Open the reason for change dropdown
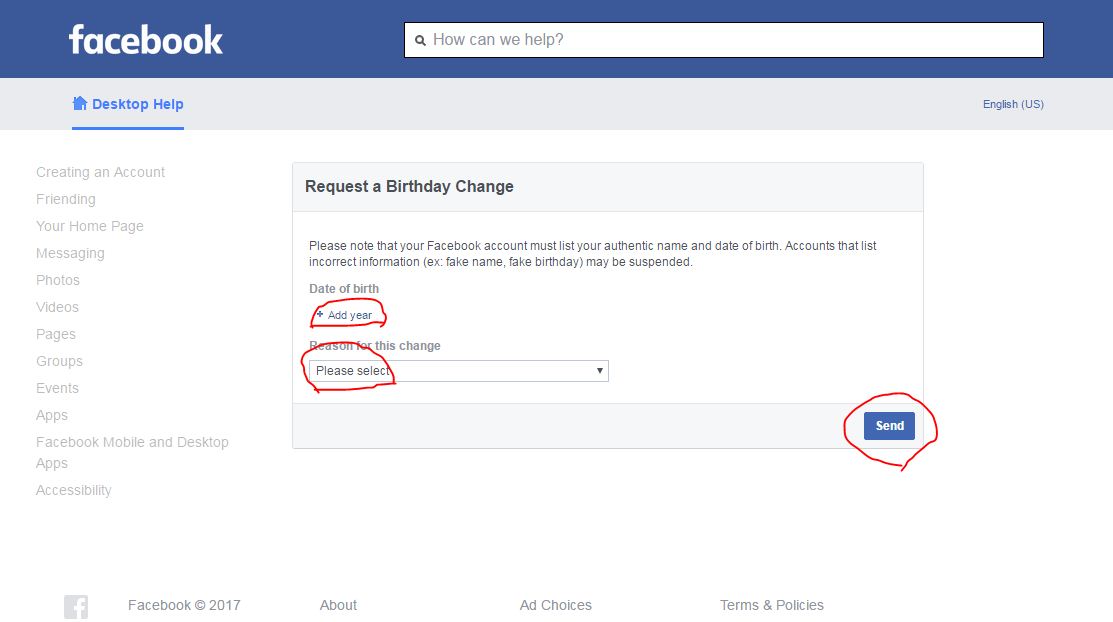The width and height of the screenshot is (1113, 622). coord(458,371)
